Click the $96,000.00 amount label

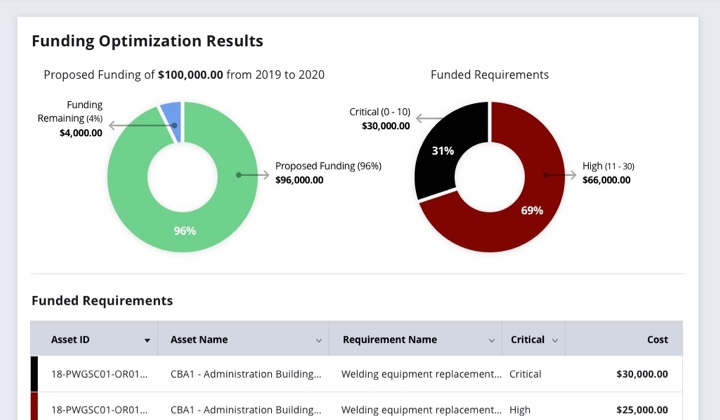299,180
